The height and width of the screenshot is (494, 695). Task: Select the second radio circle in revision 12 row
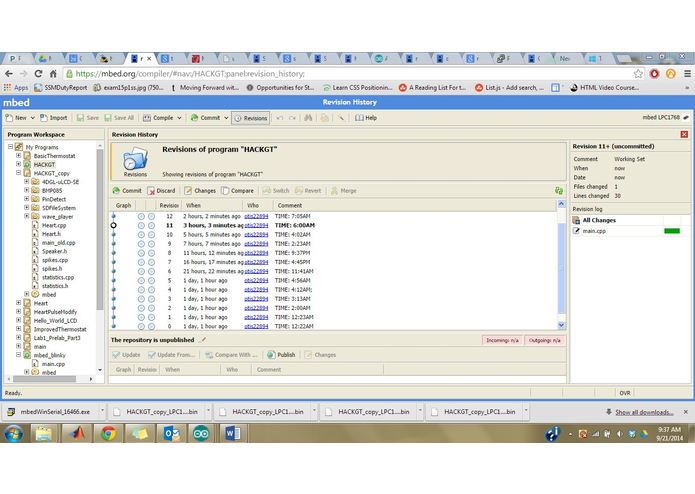point(151,216)
